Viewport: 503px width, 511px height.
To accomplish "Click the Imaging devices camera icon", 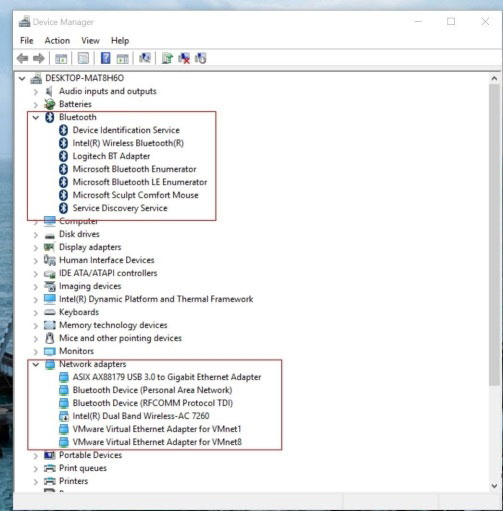I will tap(50, 286).
